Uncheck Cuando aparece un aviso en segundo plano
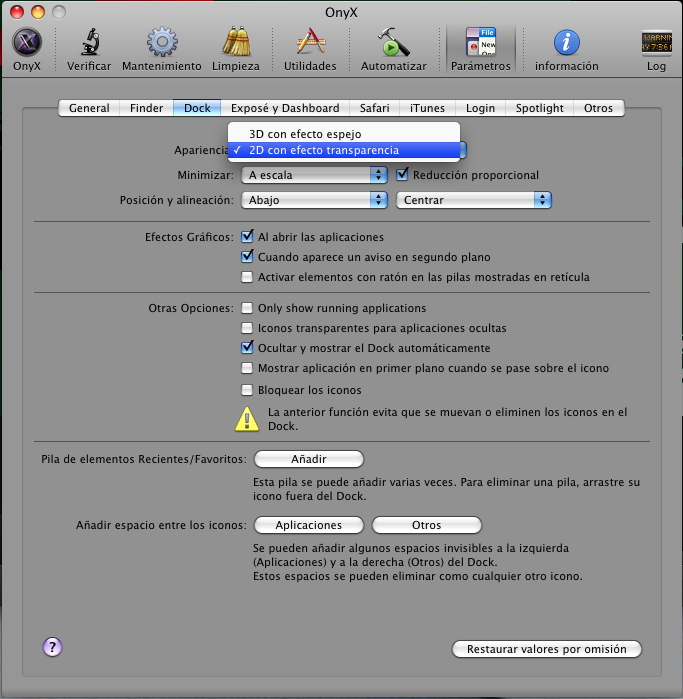683x699 pixels. point(247,256)
